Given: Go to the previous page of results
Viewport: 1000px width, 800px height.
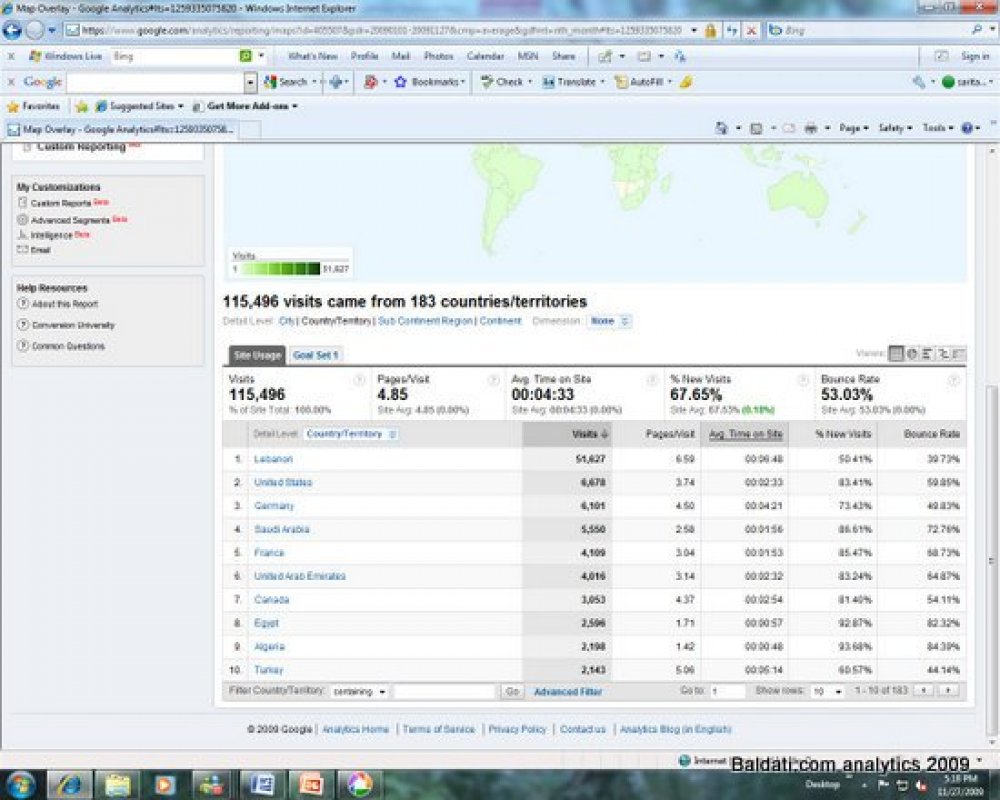Looking at the screenshot, I should pos(923,690).
